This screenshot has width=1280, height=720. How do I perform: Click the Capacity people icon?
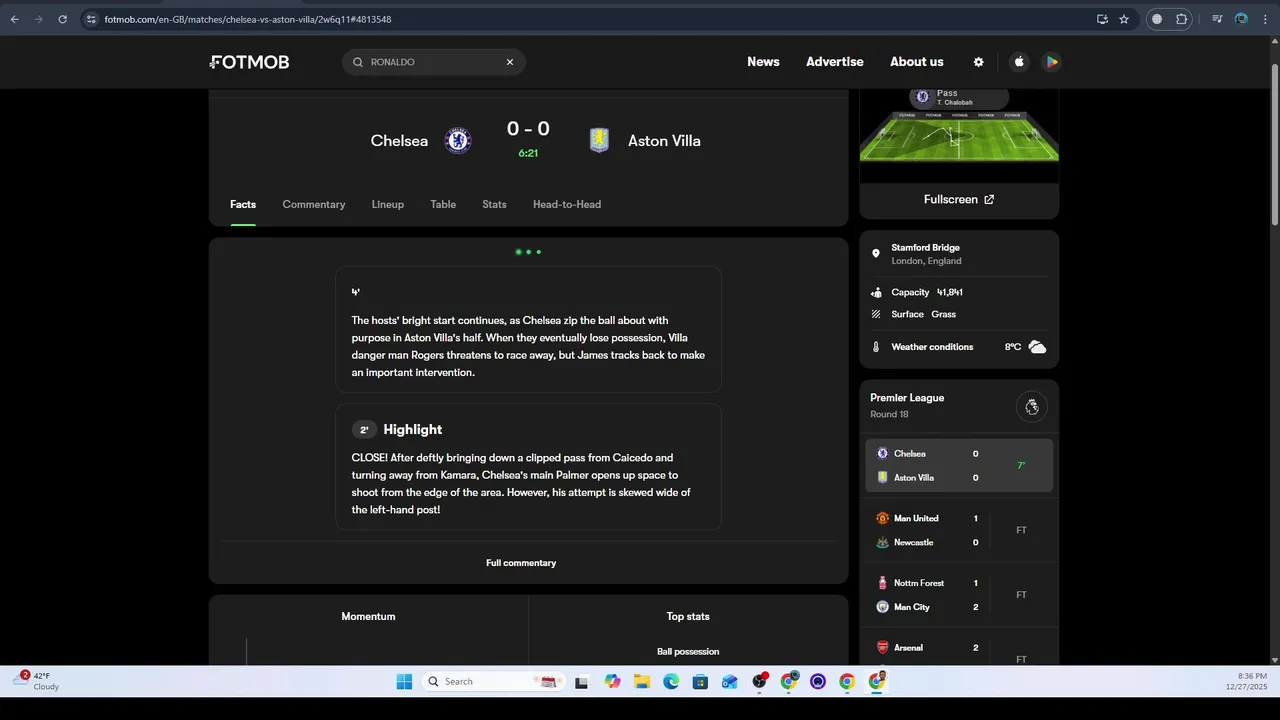click(x=876, y=292)
